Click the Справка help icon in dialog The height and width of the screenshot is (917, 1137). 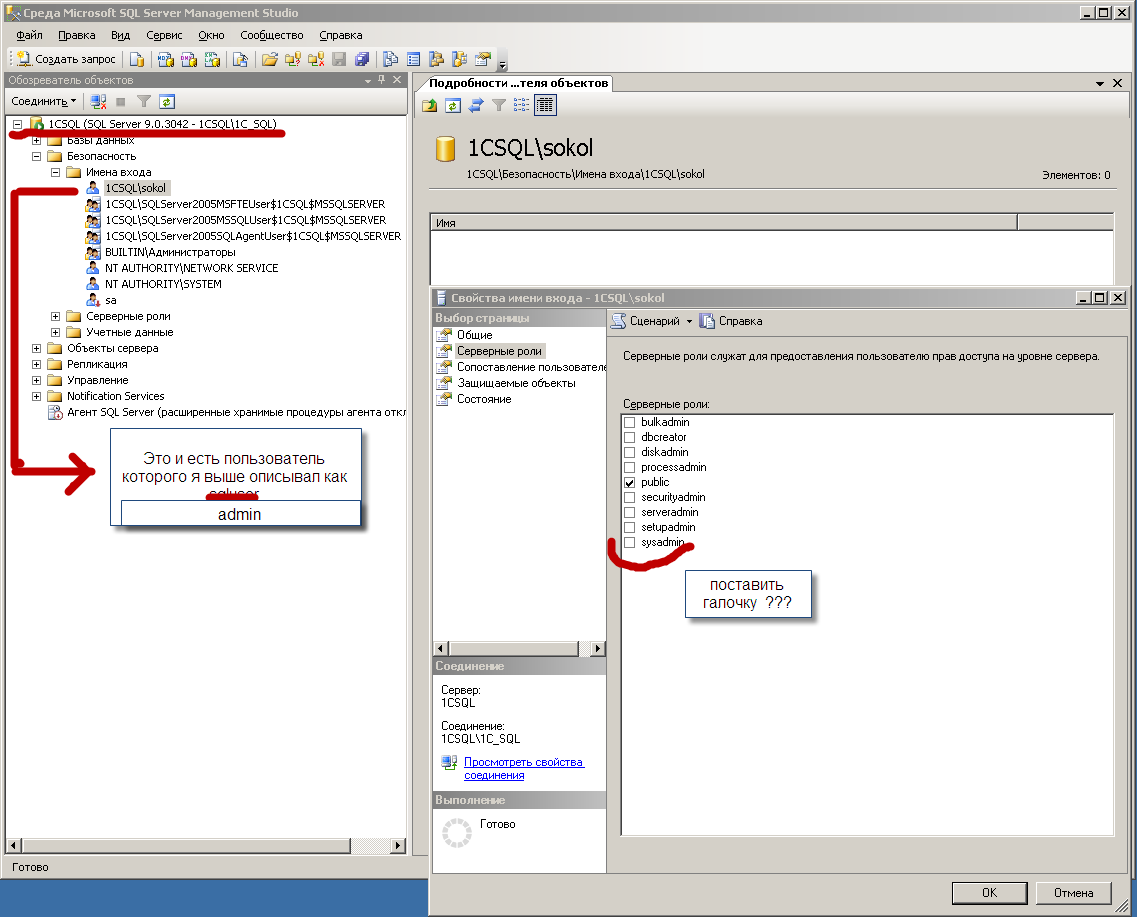(731, 321)
